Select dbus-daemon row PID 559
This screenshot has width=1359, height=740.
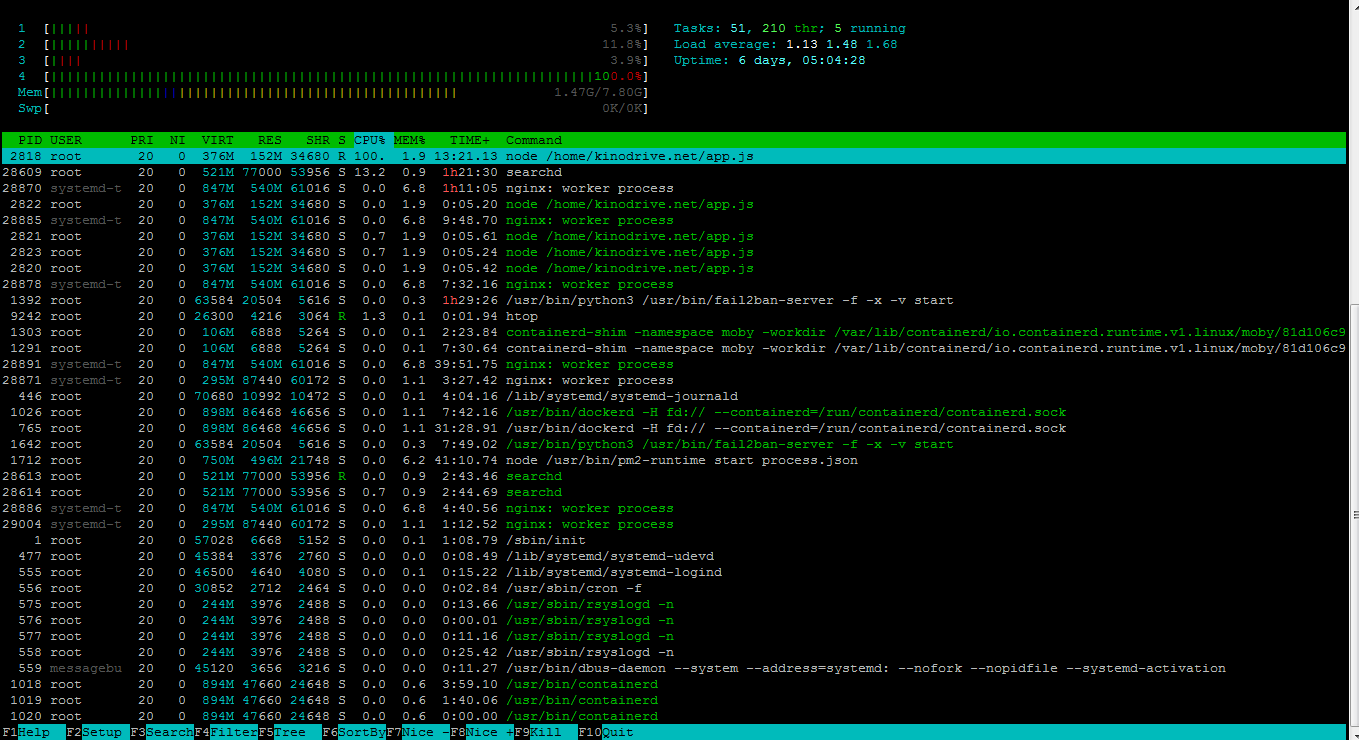pyautogui.click(x=674, y=668)
